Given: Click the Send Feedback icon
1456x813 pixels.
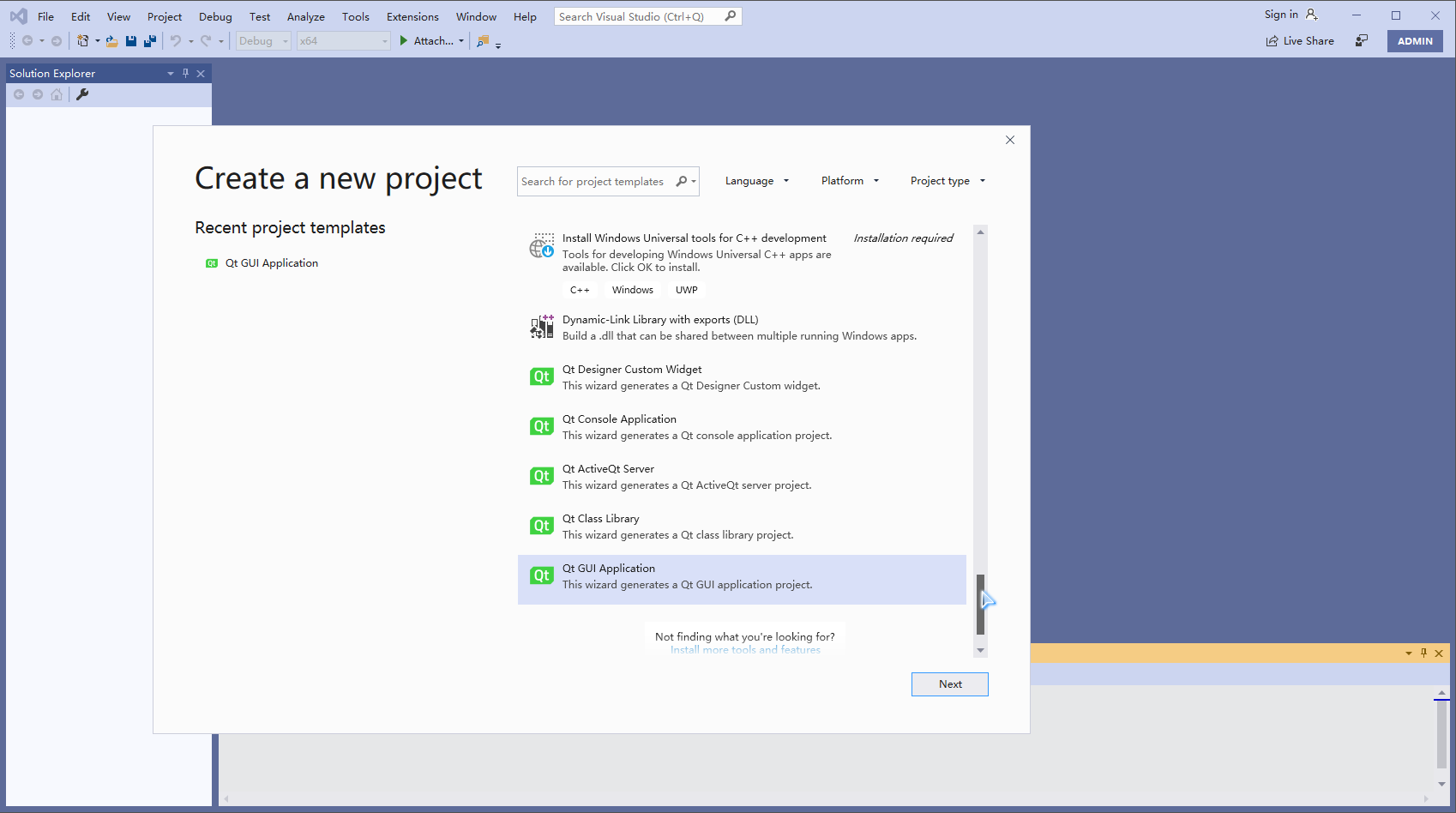Looking at the screenshot, I should click(x=1362, y=40).
